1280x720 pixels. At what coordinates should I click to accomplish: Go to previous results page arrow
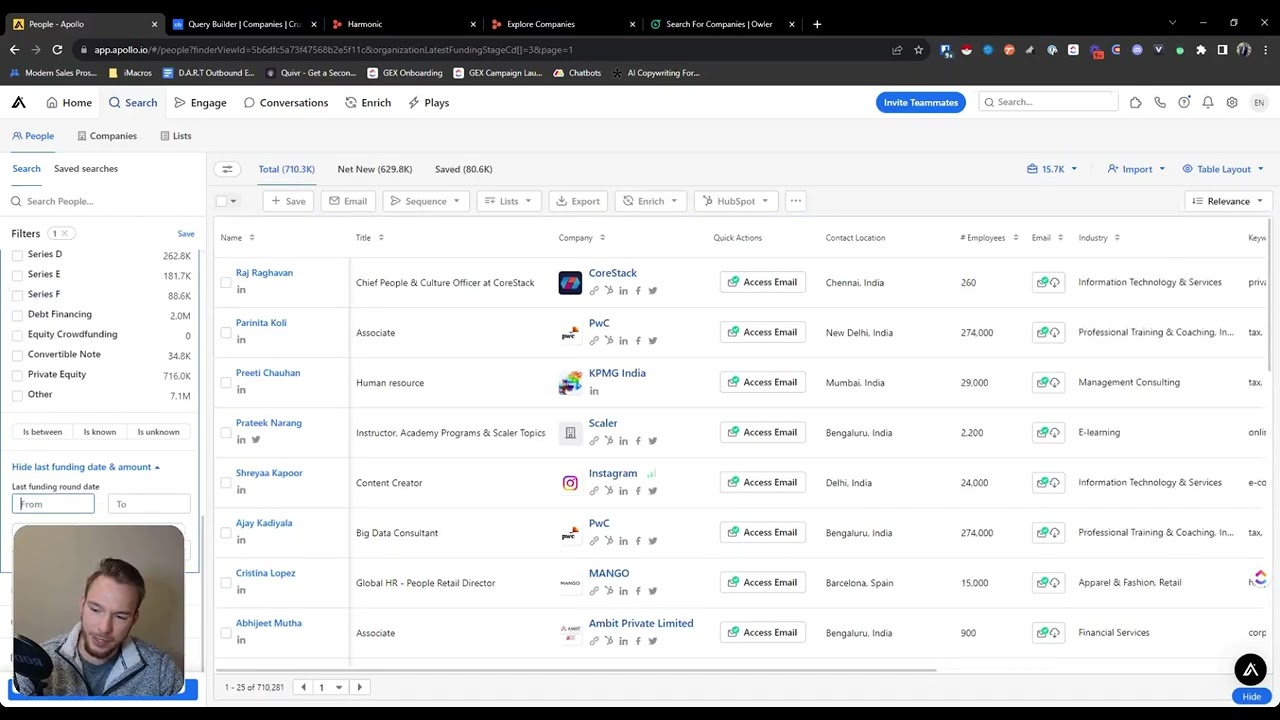303,687
